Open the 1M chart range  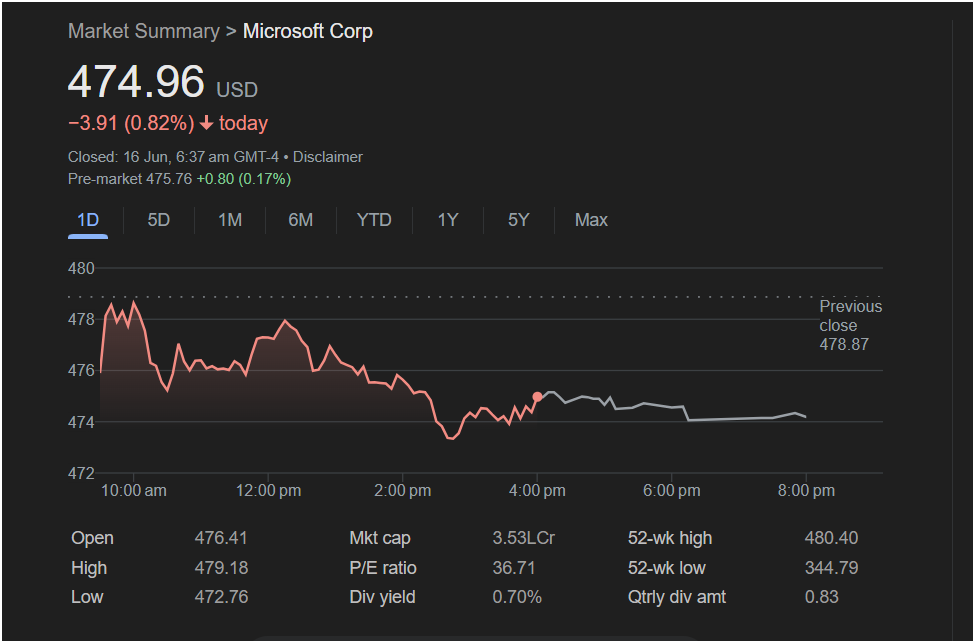230,220
